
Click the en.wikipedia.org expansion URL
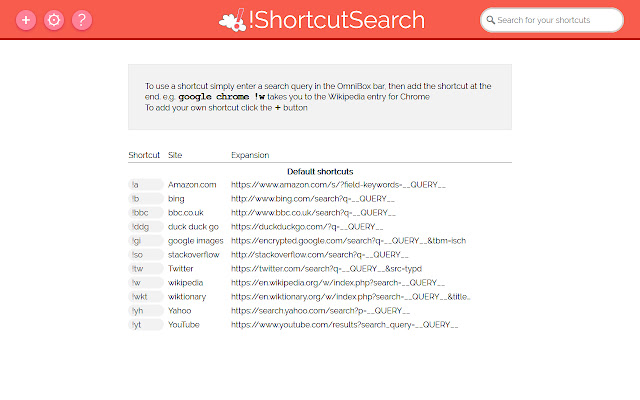click(338, 283)
